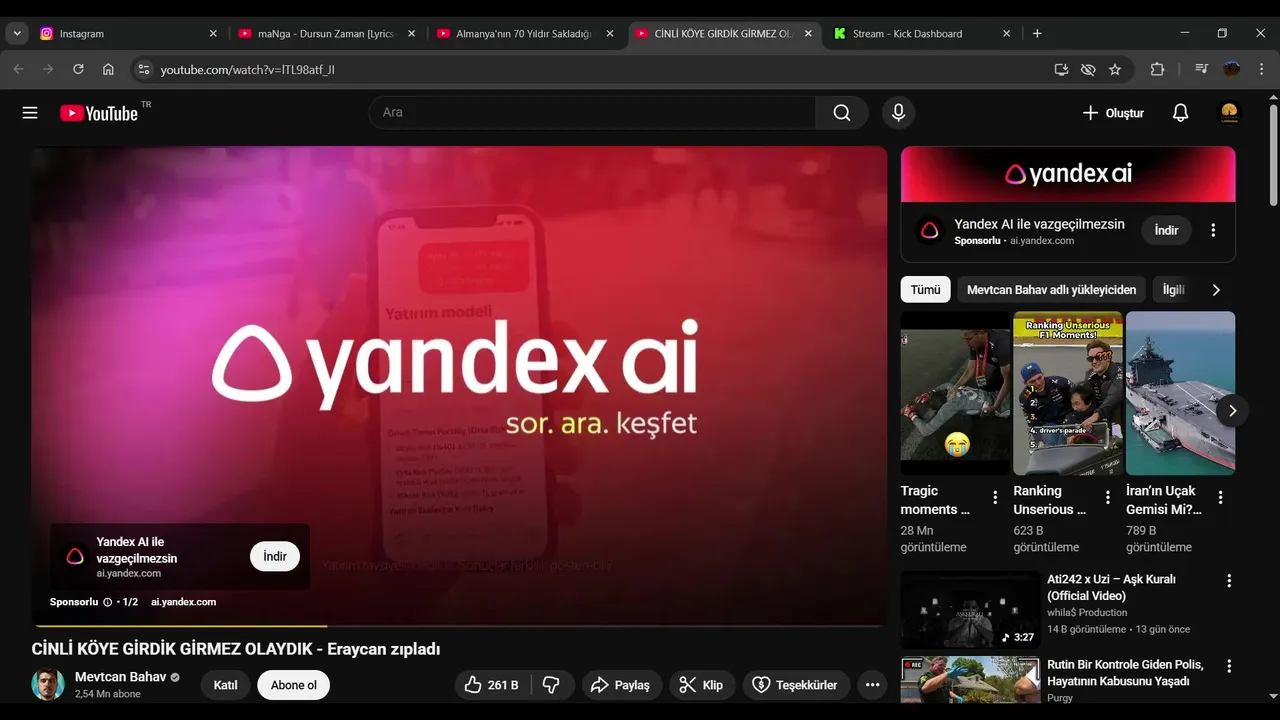Join channel with Katıl button
Image resolution: width=1280 pixels, height=720 pixels.
(226, 685)
